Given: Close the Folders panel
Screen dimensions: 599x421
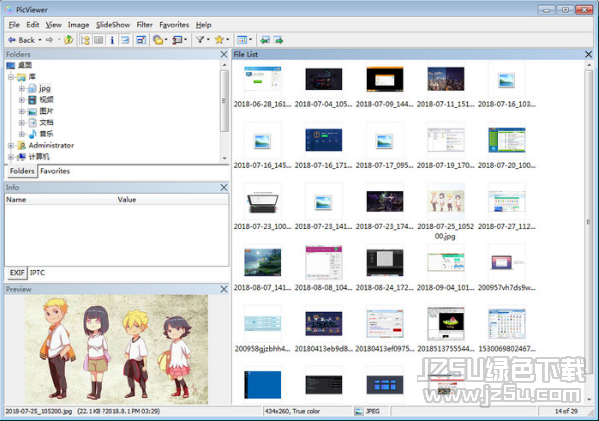Looking at the screenshot, I should point(224,54).
